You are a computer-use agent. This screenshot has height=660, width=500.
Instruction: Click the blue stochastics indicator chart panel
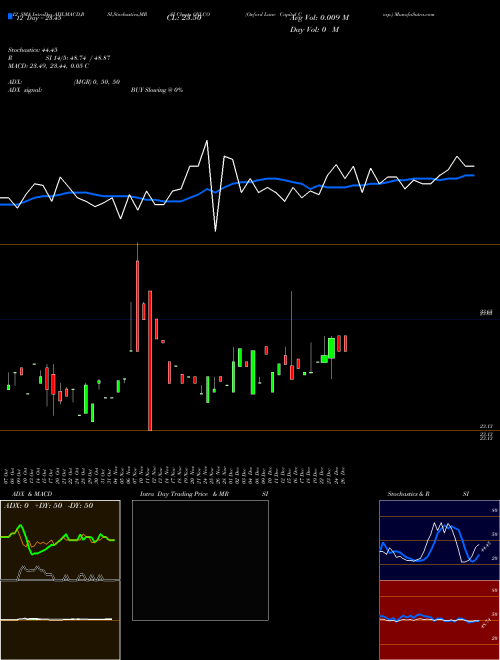[x=439, y=540]
